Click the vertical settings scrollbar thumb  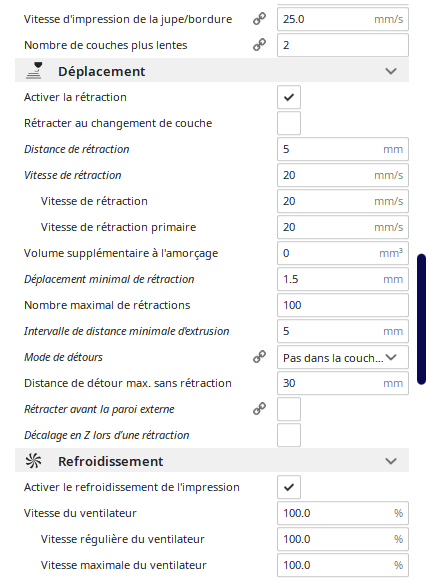pos(421,319)
